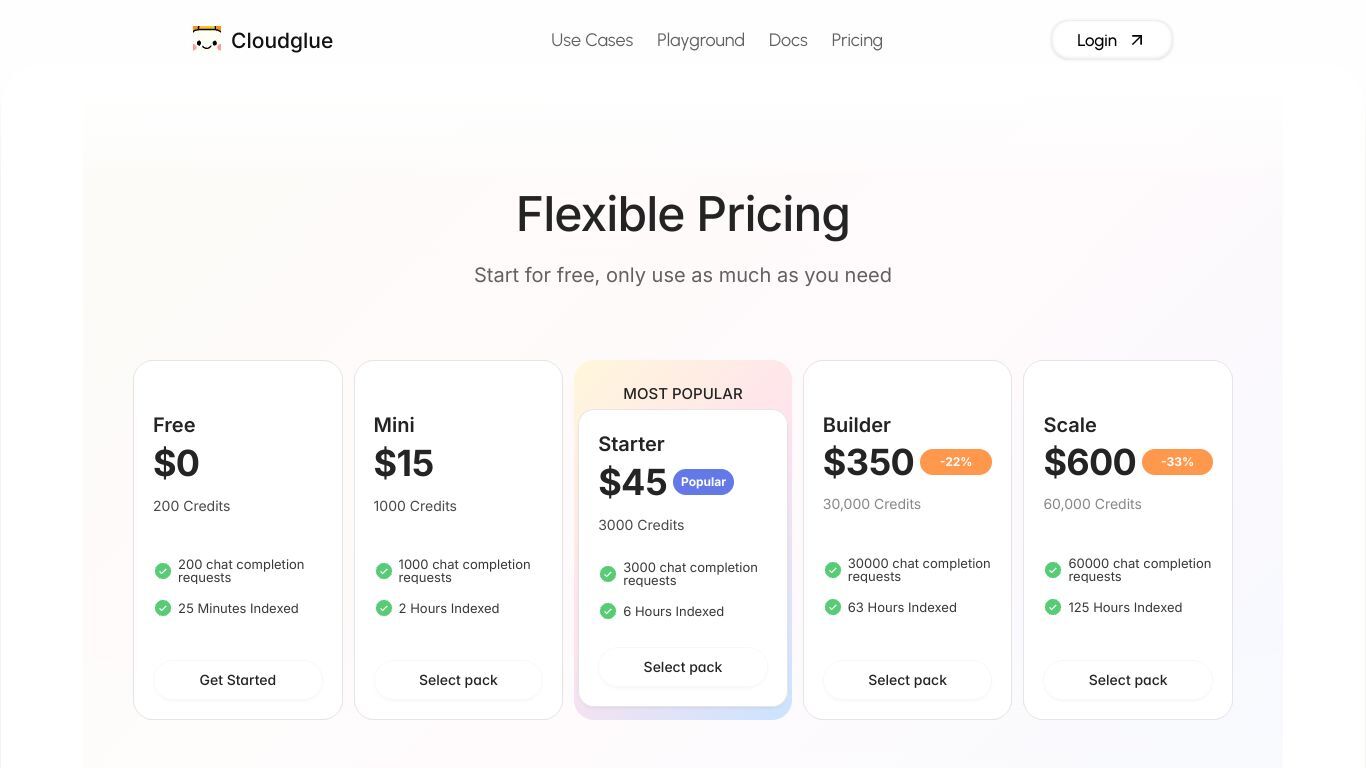Click the arrow icon in the Login button

coord(1137,40)
